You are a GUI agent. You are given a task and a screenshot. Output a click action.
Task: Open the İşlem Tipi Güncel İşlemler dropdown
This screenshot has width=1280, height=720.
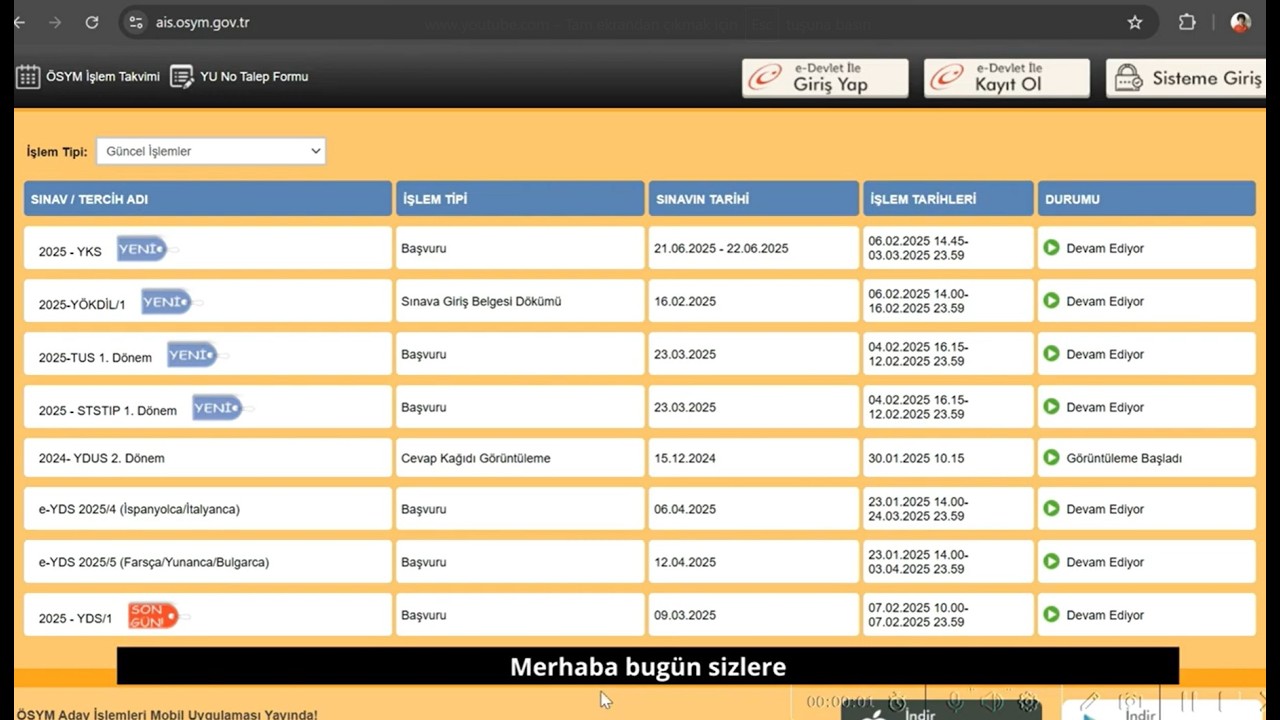coord(211,151)
